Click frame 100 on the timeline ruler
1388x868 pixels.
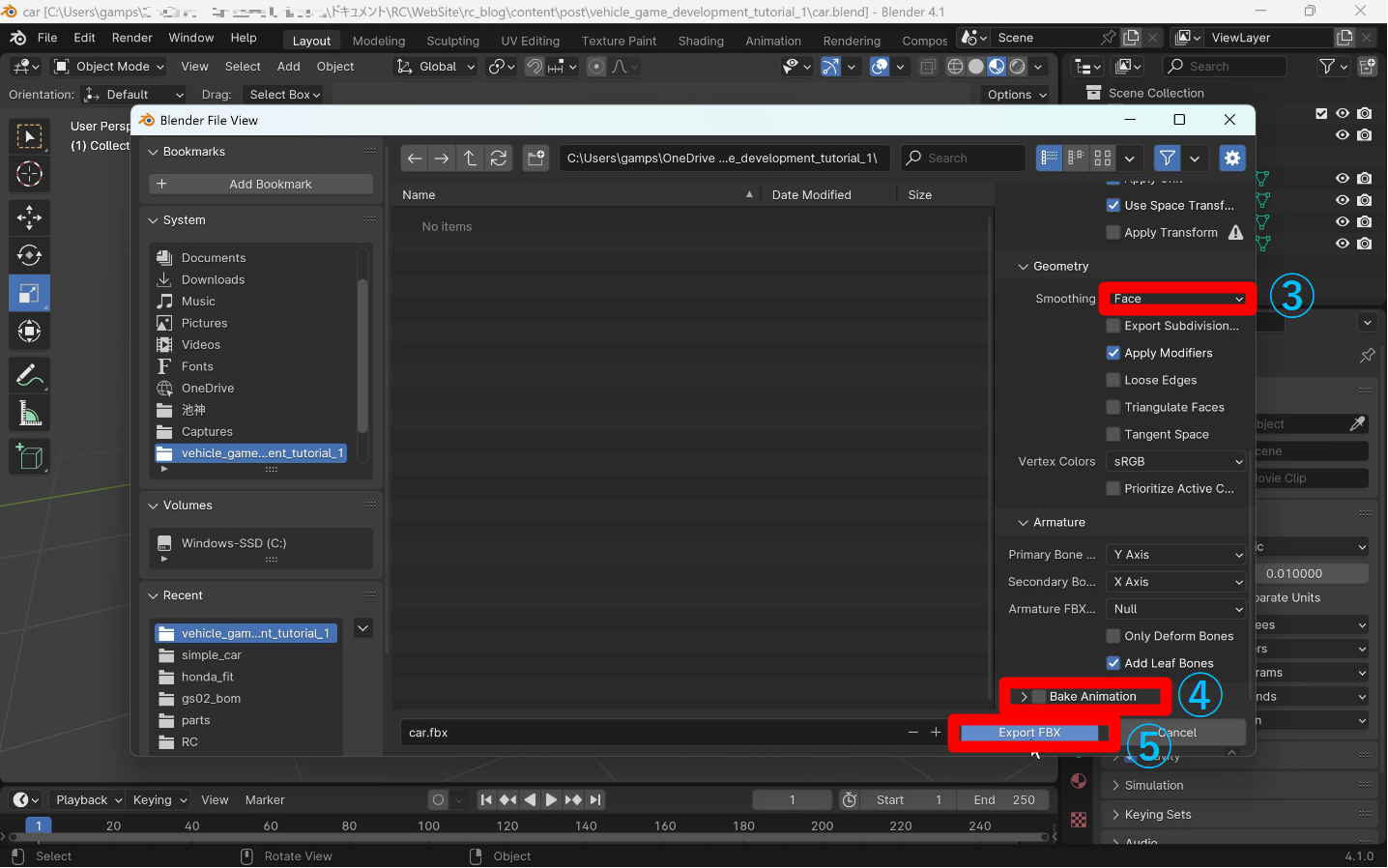click(428, 826)
